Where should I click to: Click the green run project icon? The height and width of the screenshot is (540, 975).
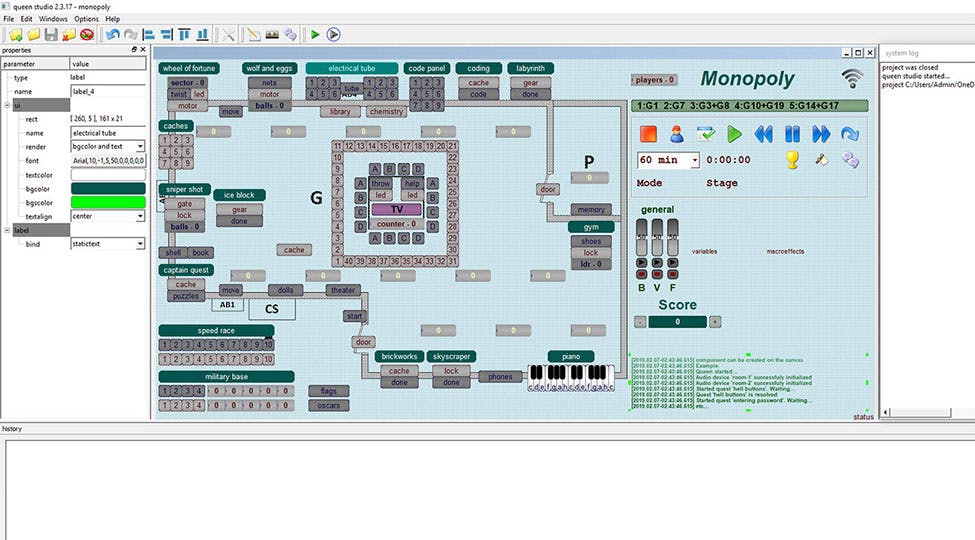[x=315, y=34]
